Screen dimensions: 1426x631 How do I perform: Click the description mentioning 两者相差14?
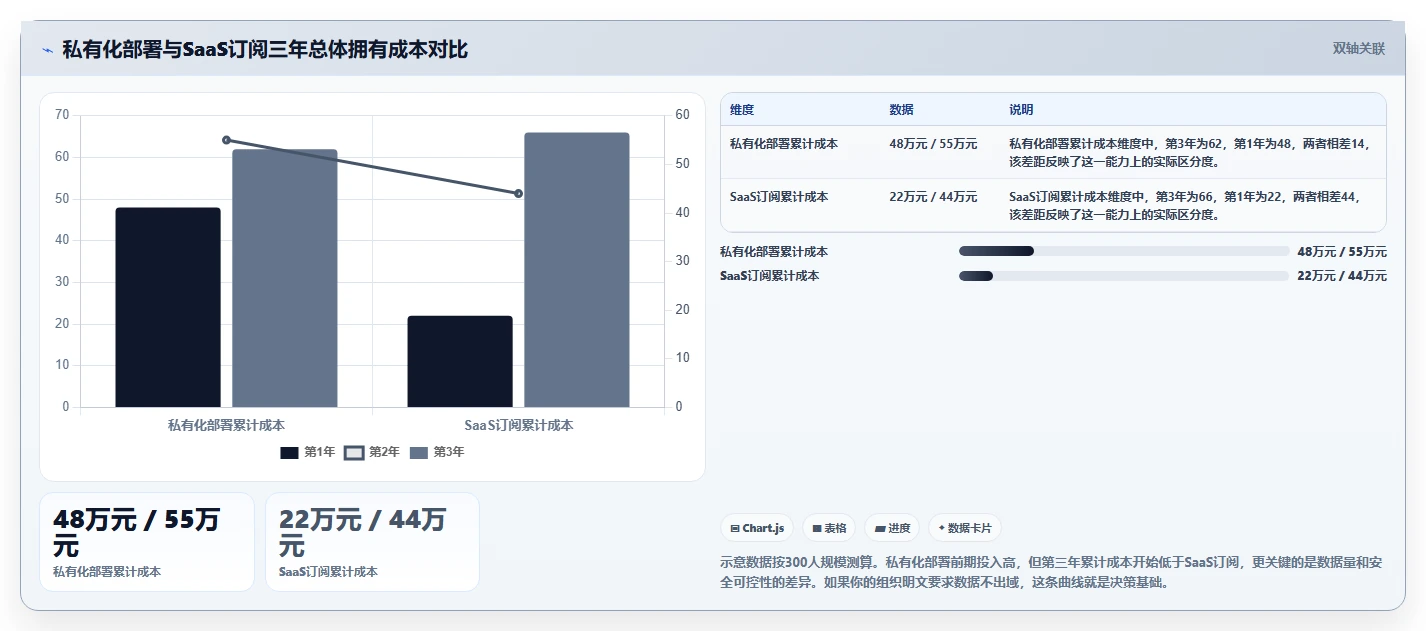pyautogui.click(x=1188, y=152)
